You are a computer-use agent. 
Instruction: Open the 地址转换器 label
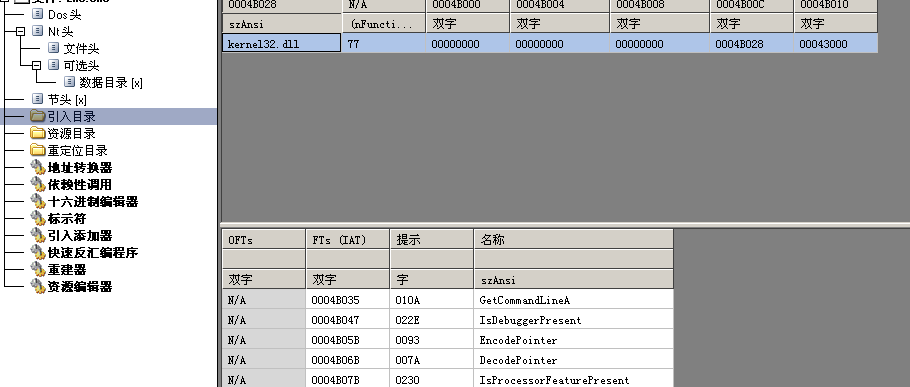pyautogui.click(x=80, y=168)
